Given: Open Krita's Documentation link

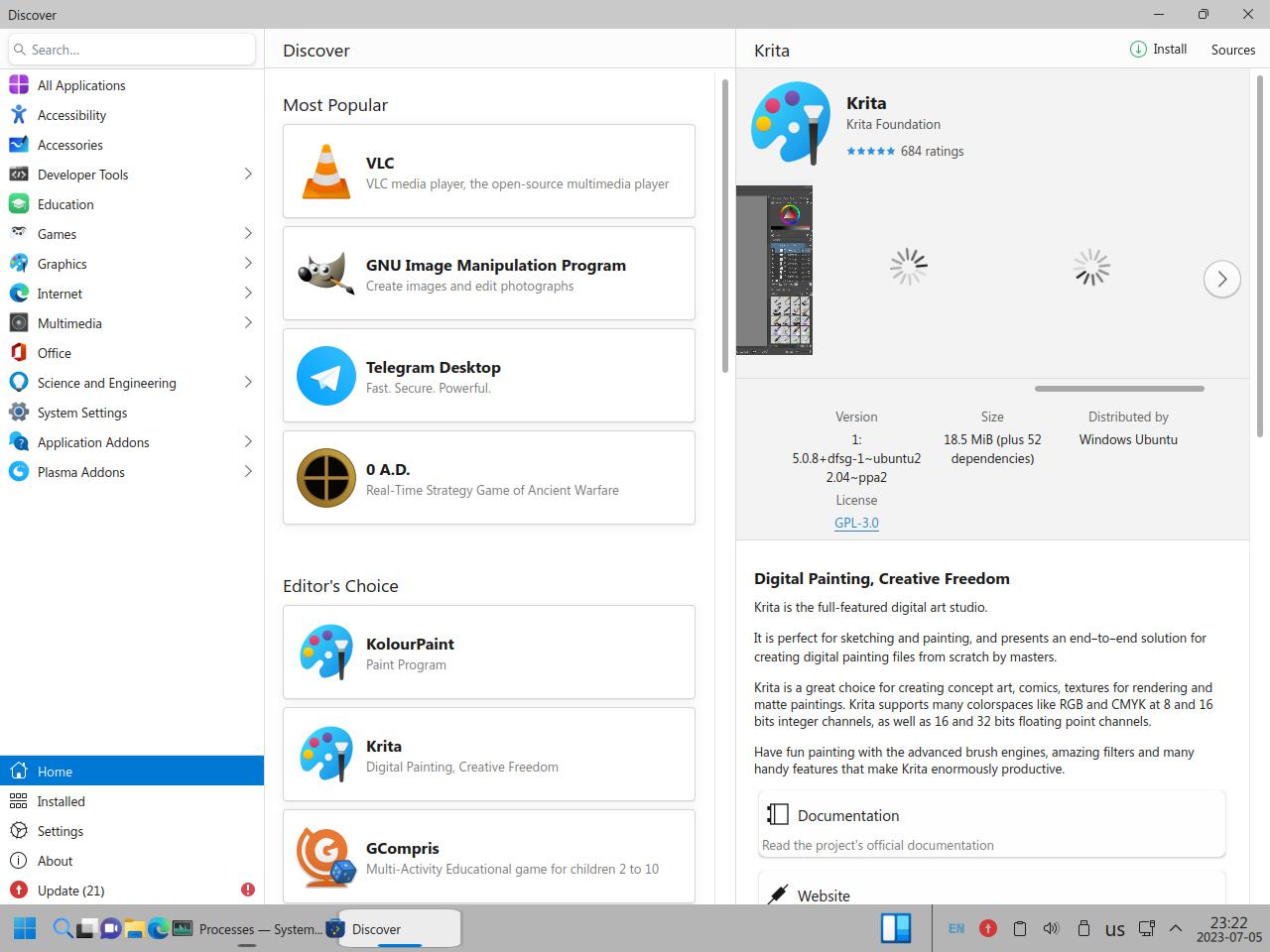Looking at the screenshot, I should [x=992, y=824].
